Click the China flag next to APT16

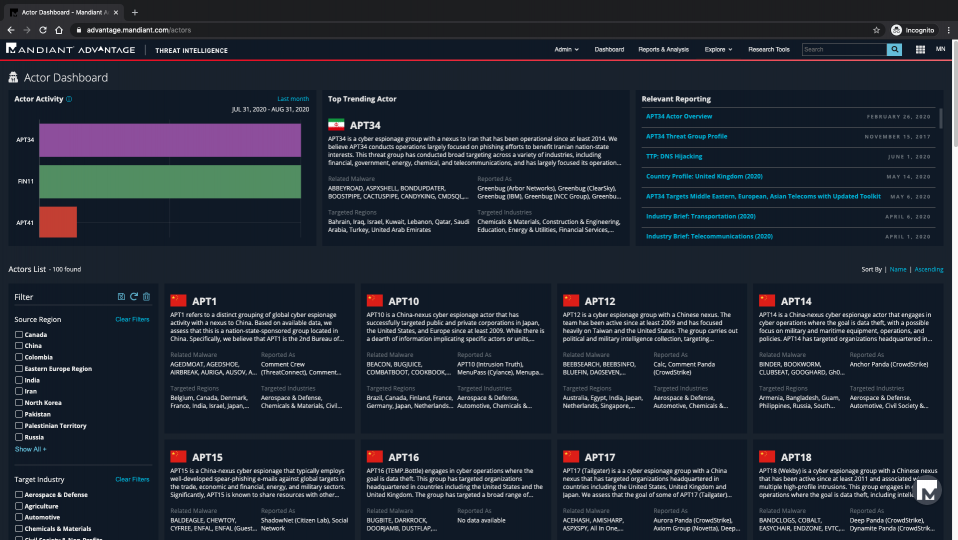[375, 456]
